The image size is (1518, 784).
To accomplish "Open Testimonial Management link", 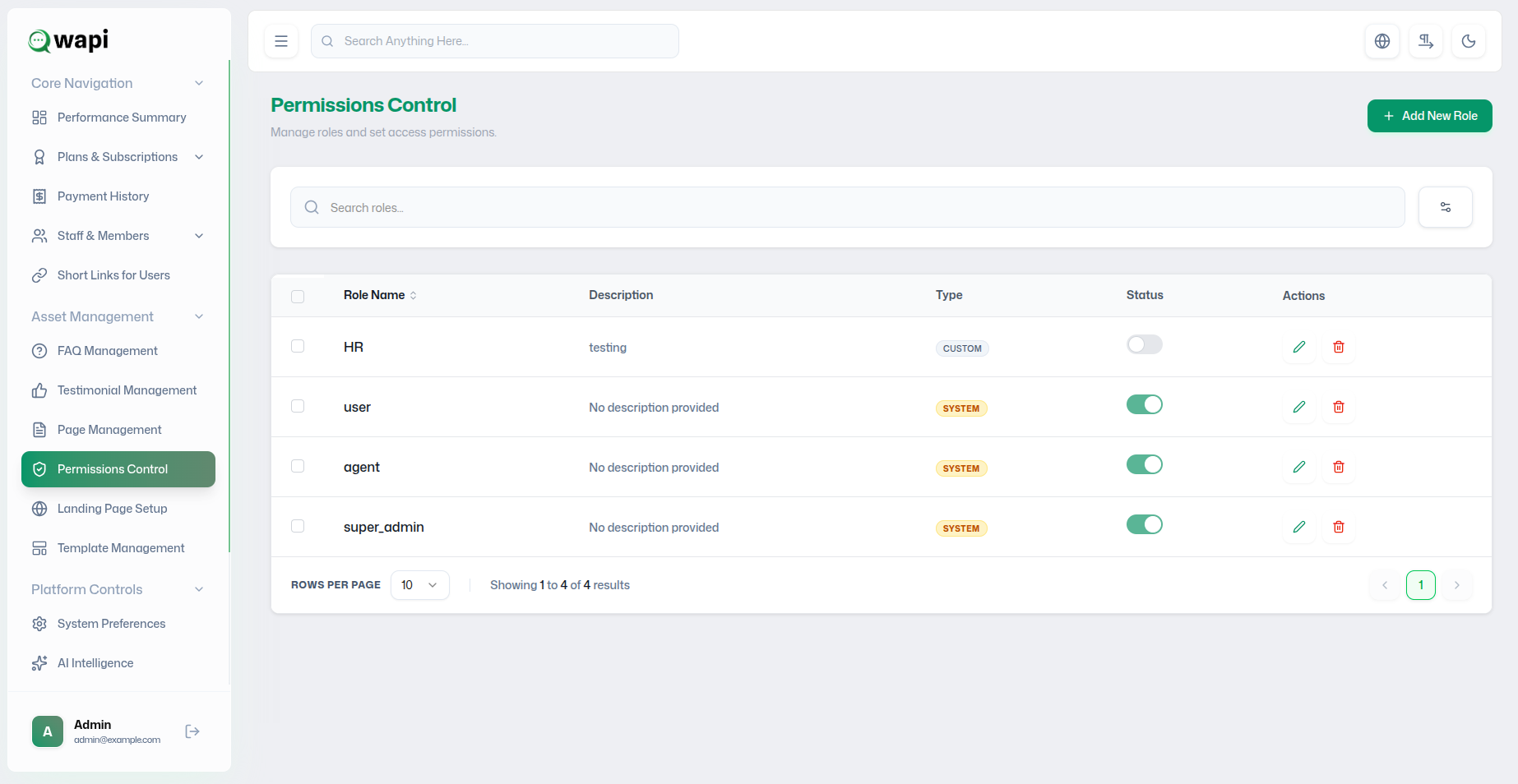I will 118,390.
